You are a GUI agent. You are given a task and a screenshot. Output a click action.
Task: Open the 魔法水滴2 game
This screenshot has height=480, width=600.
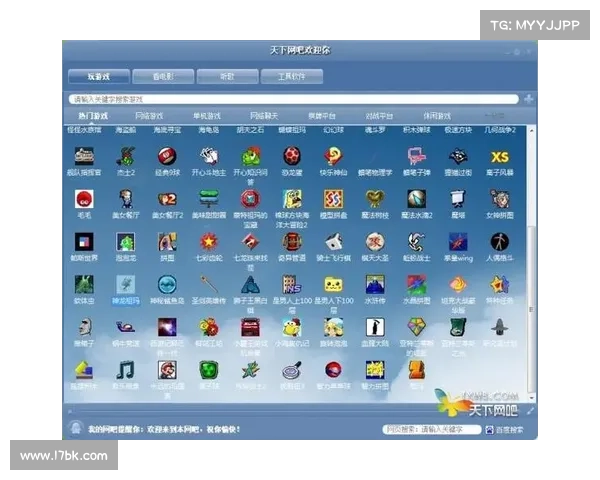pos(417,199)
